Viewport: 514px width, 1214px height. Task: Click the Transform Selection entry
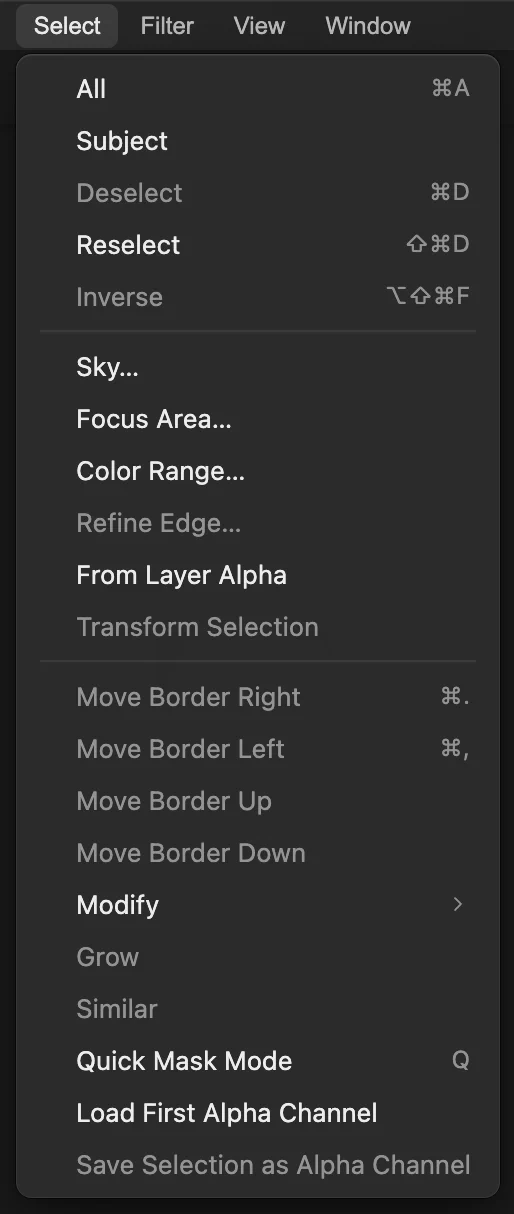(x=258, y=627)
